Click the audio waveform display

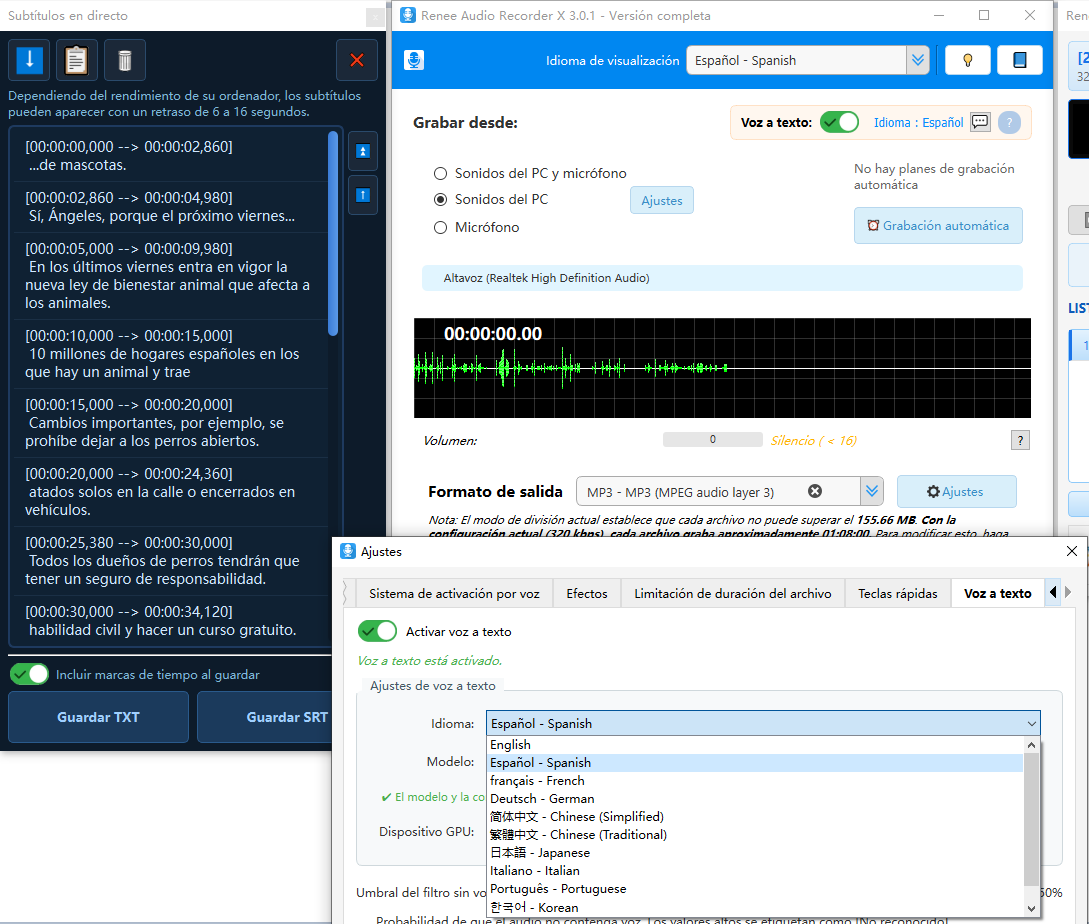(722, 368)
